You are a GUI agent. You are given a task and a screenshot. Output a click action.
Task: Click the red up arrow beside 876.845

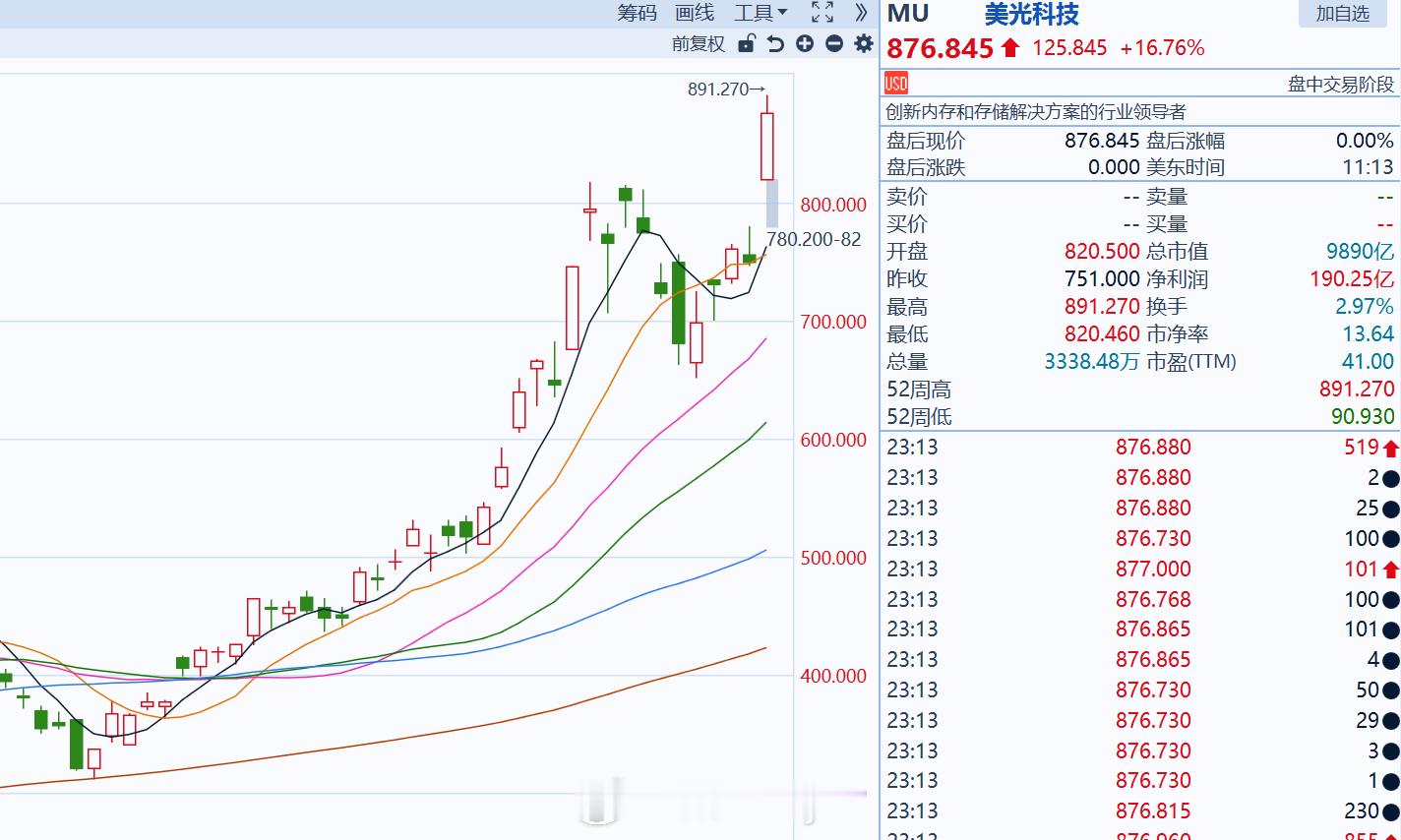tap(1010, 47)
